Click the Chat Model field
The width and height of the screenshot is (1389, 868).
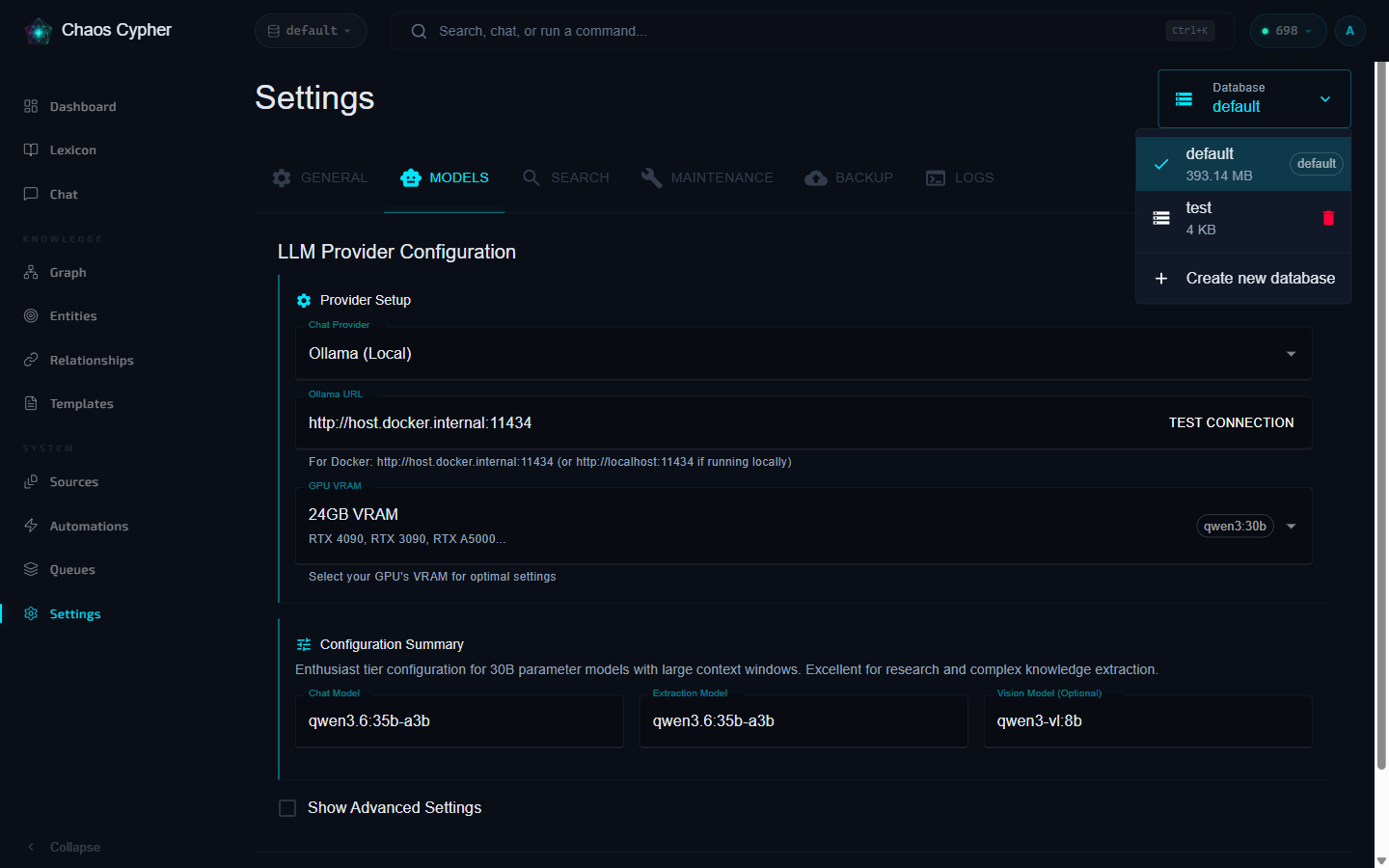459,720
